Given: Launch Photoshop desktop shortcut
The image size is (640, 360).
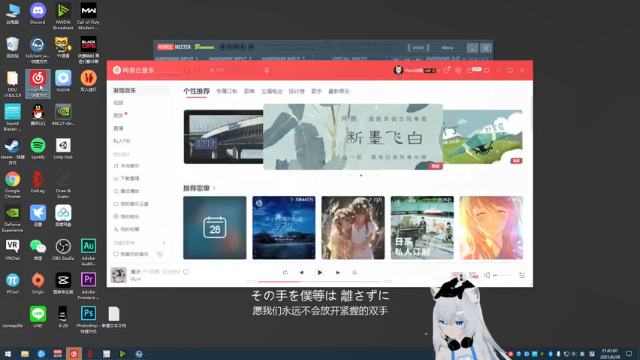Looking at the screenshot, I should tap(88, 320).
